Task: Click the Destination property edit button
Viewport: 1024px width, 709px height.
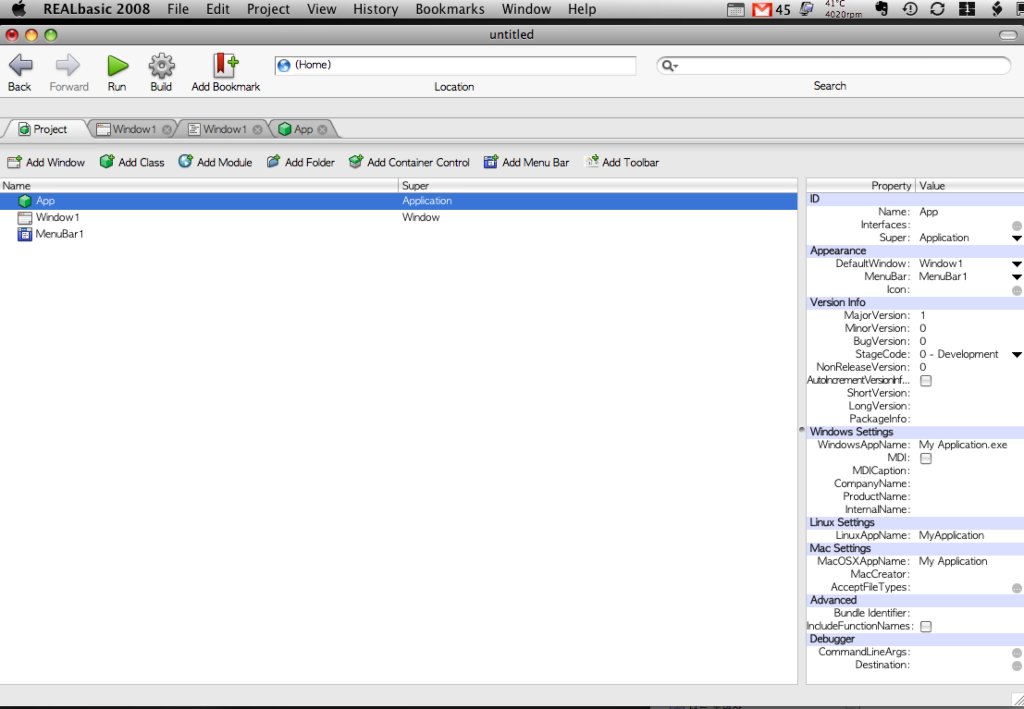Action: coord(1017,666)
